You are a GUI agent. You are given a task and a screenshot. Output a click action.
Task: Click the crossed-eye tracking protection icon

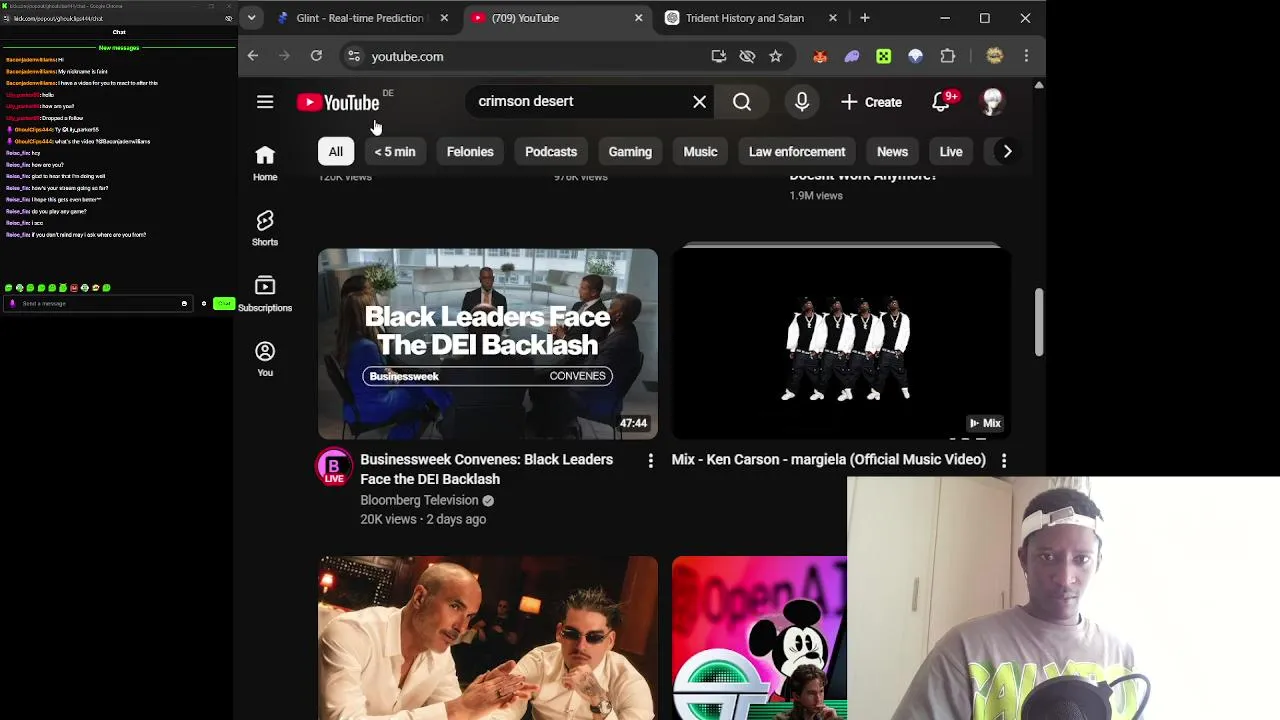tap(747, 56)
